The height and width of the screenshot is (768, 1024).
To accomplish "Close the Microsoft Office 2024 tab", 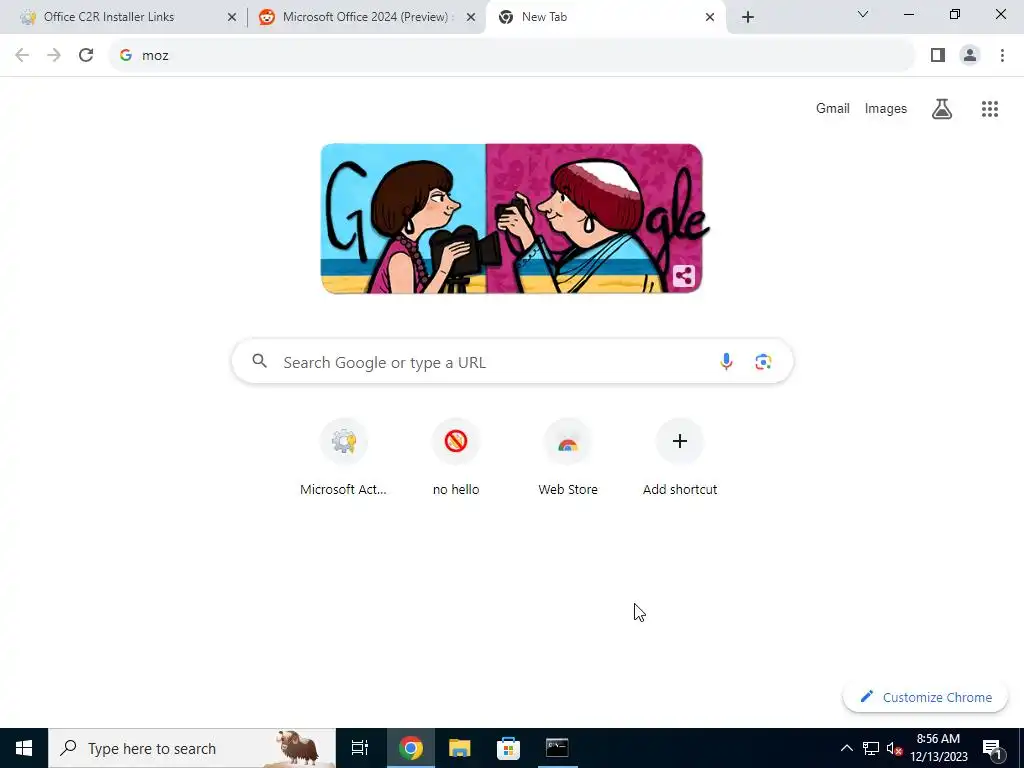I will pyautogui.click(x=471, y=17).
